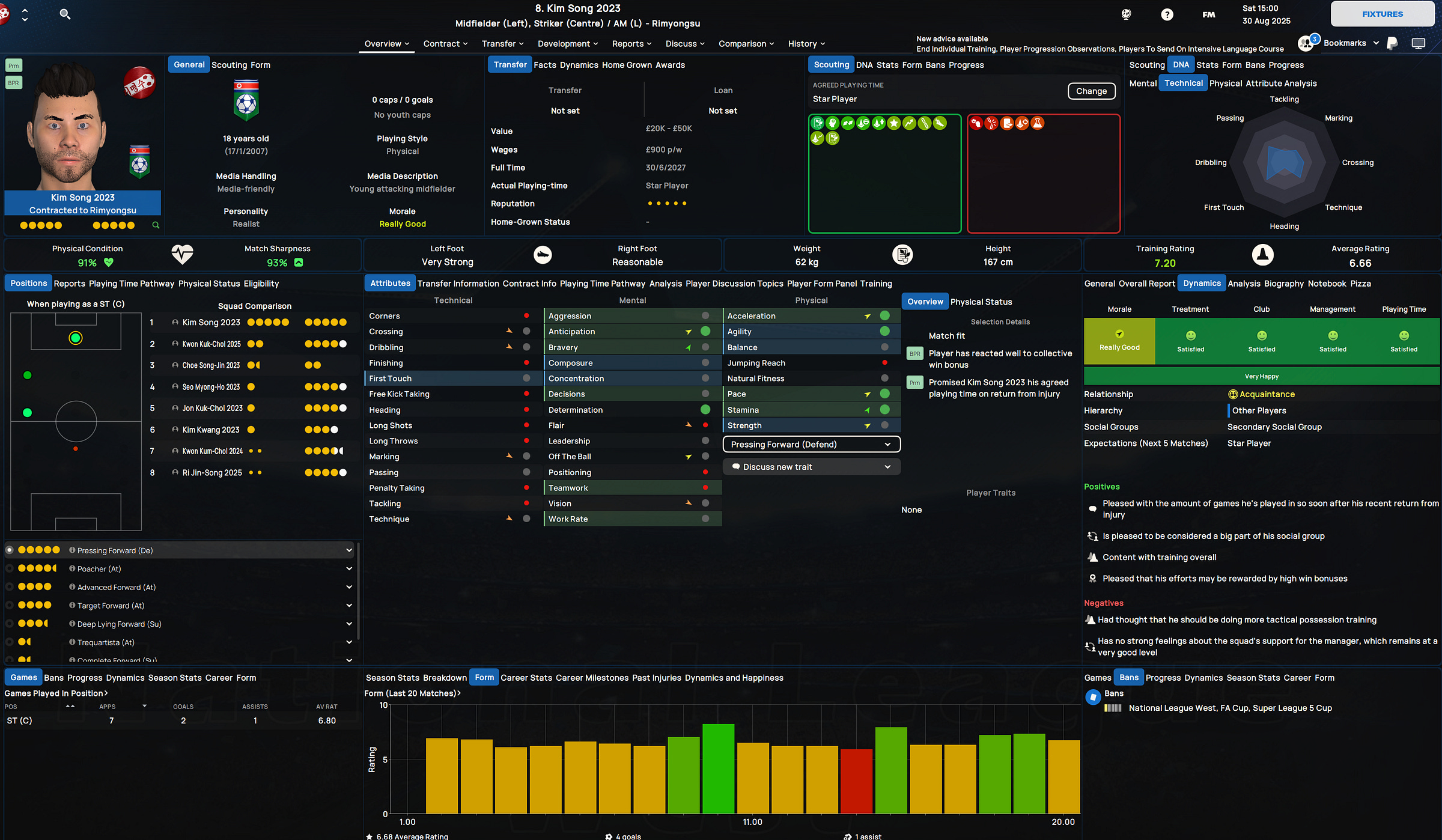Click Pressing Forward role info icon
Viewport: 1442px width, 840px height.
point(72,550)
